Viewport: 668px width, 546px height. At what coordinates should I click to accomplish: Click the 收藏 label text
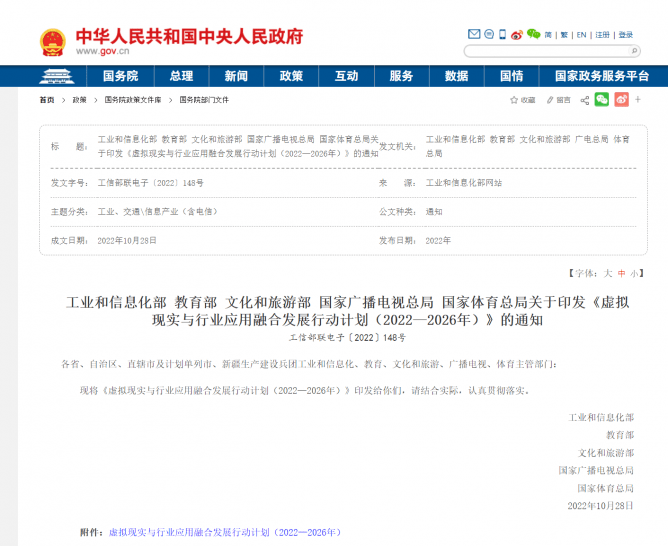point(528,100)
